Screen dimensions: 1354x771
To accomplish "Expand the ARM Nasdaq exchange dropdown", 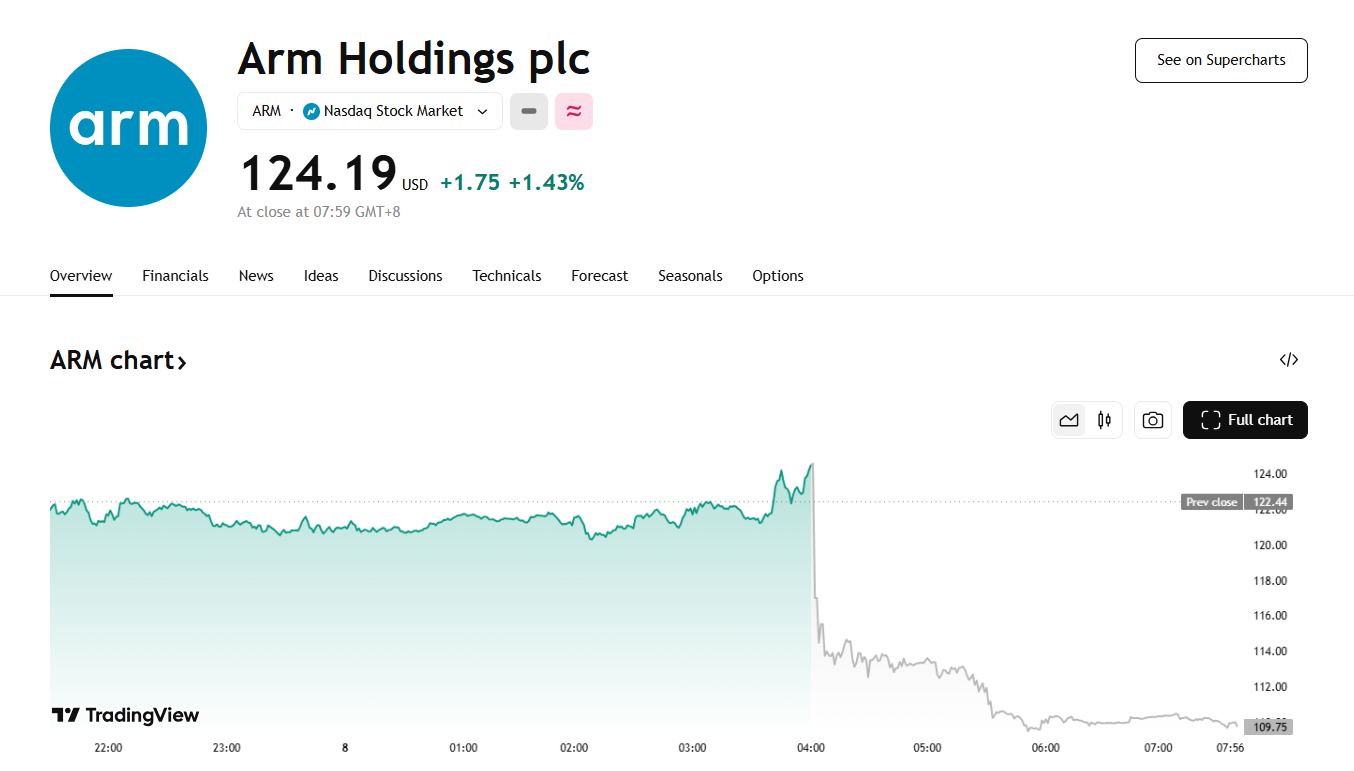I will [482, 111].
